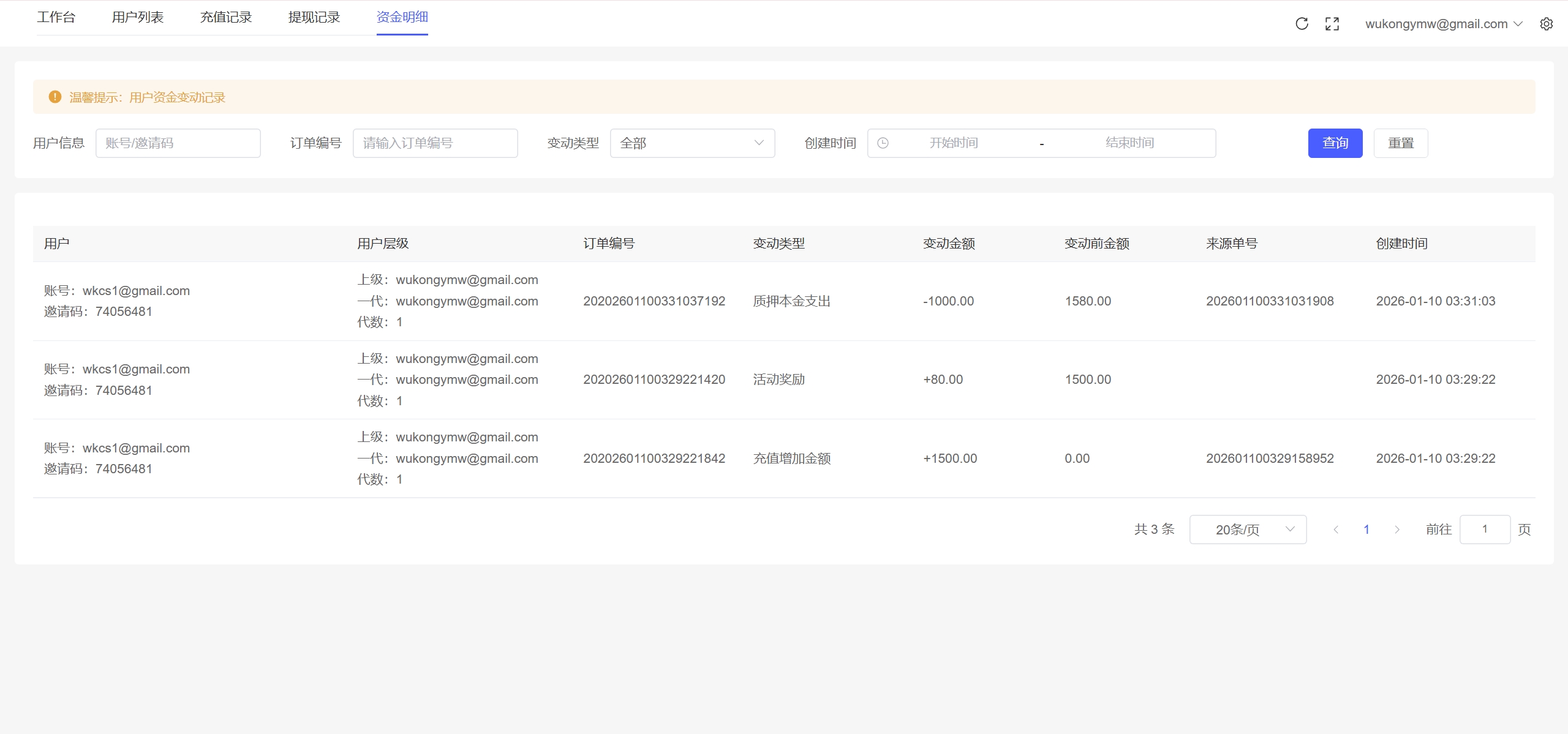The height and width of the screenshot is (734, 1568).
Task: Click the 订单编号 input field
Action: [435, 143]
